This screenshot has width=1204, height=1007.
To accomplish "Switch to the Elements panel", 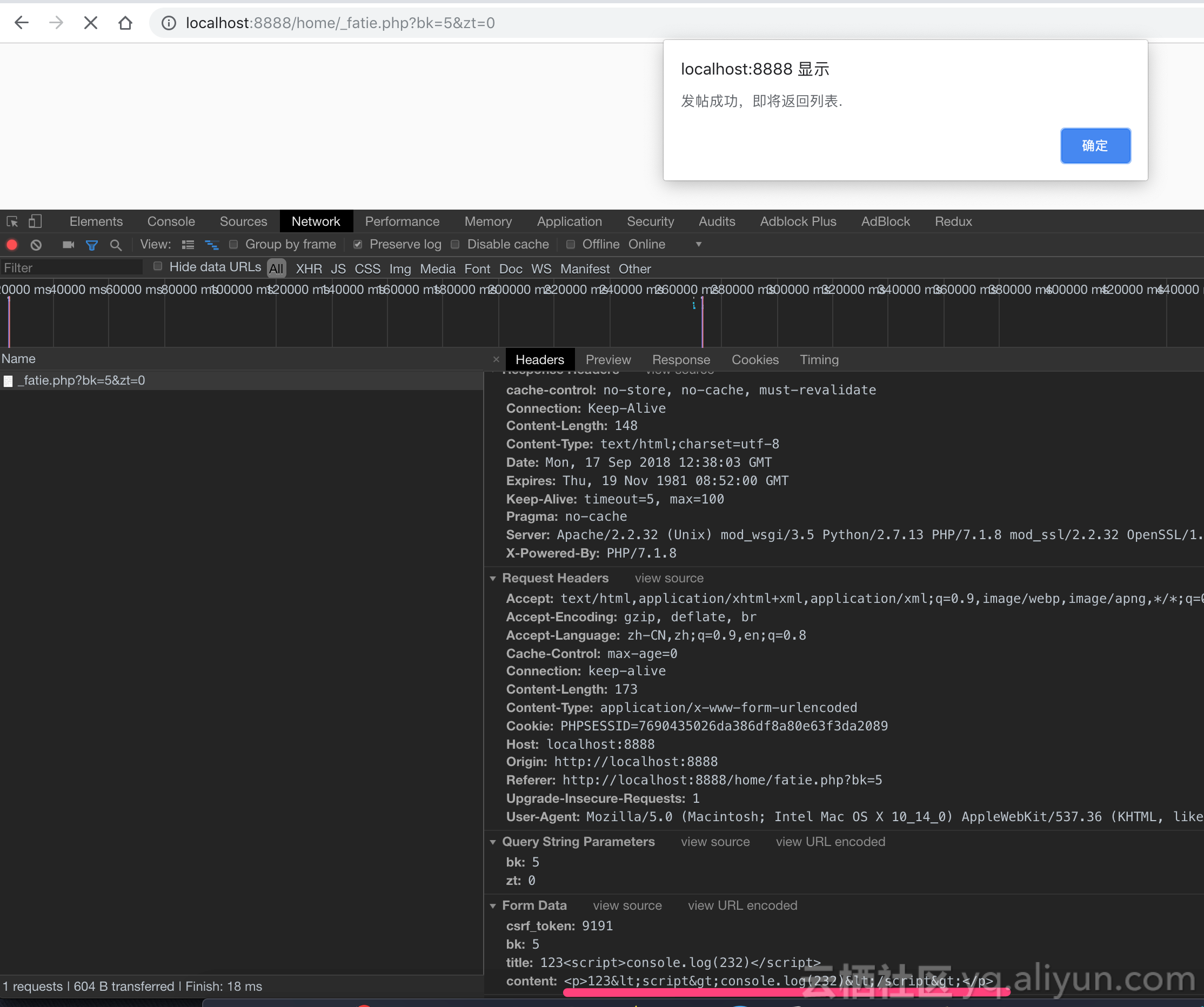I will click(96, 221).
